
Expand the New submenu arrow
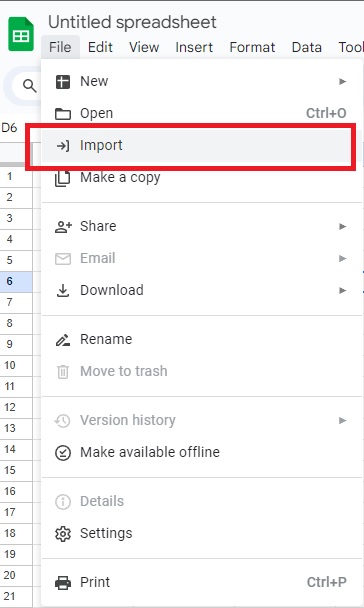(x=343, y=81)
